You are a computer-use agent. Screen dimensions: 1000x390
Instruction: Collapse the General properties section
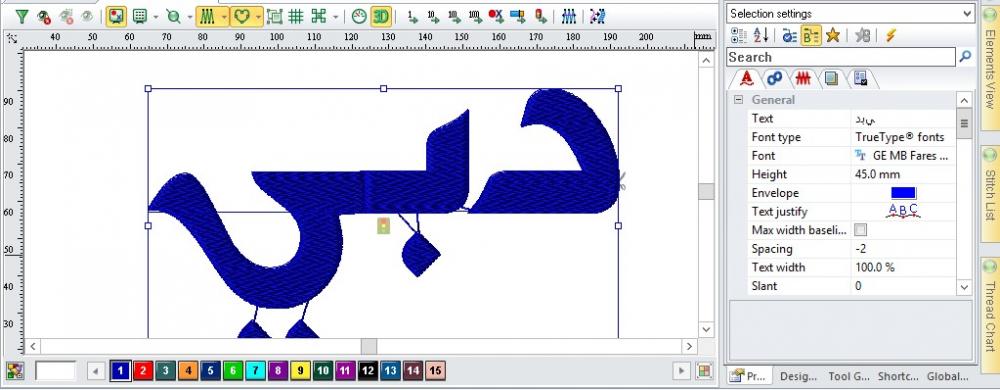739,100
